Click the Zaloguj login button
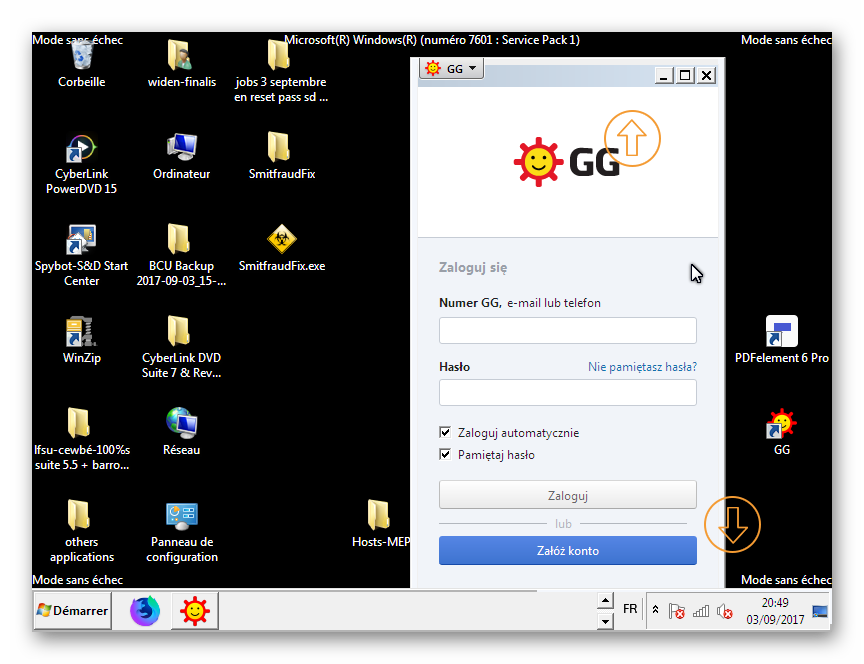Image resolution: width=864 pixels, height=664 pixels. (568, 495)
